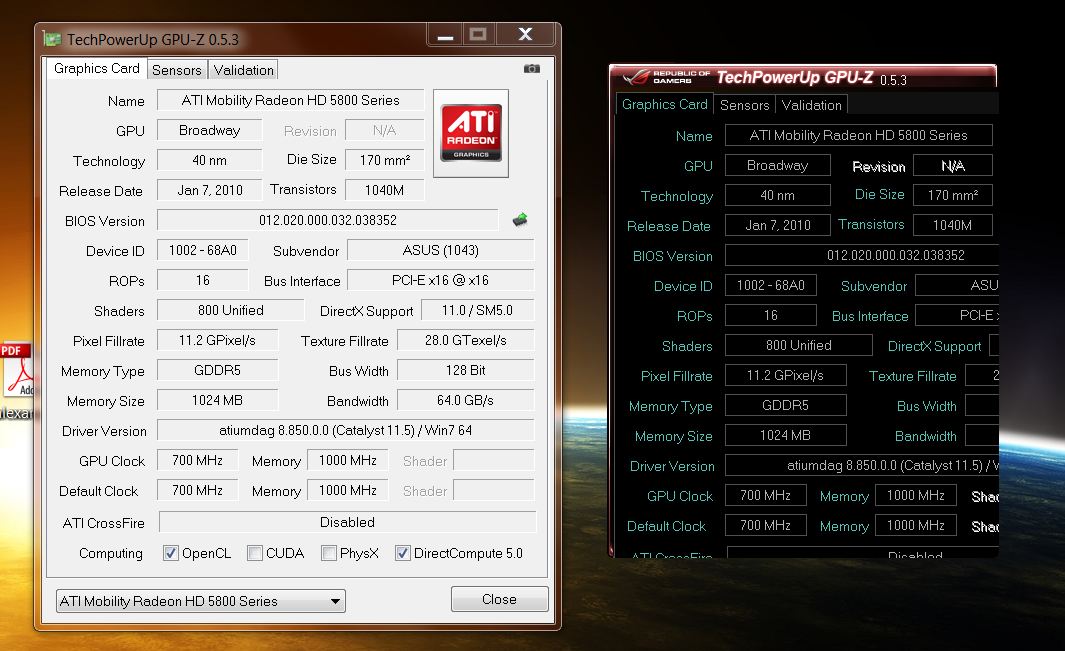Screen dimensions: 1065x651
Task: Click the Republic of Gamers logo
Action: click(x=667, y=77)
